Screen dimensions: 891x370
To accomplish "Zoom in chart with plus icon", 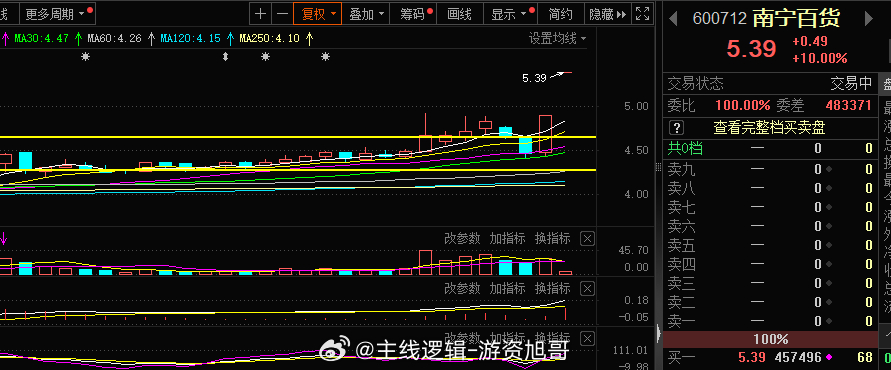I will click(260, 14).
